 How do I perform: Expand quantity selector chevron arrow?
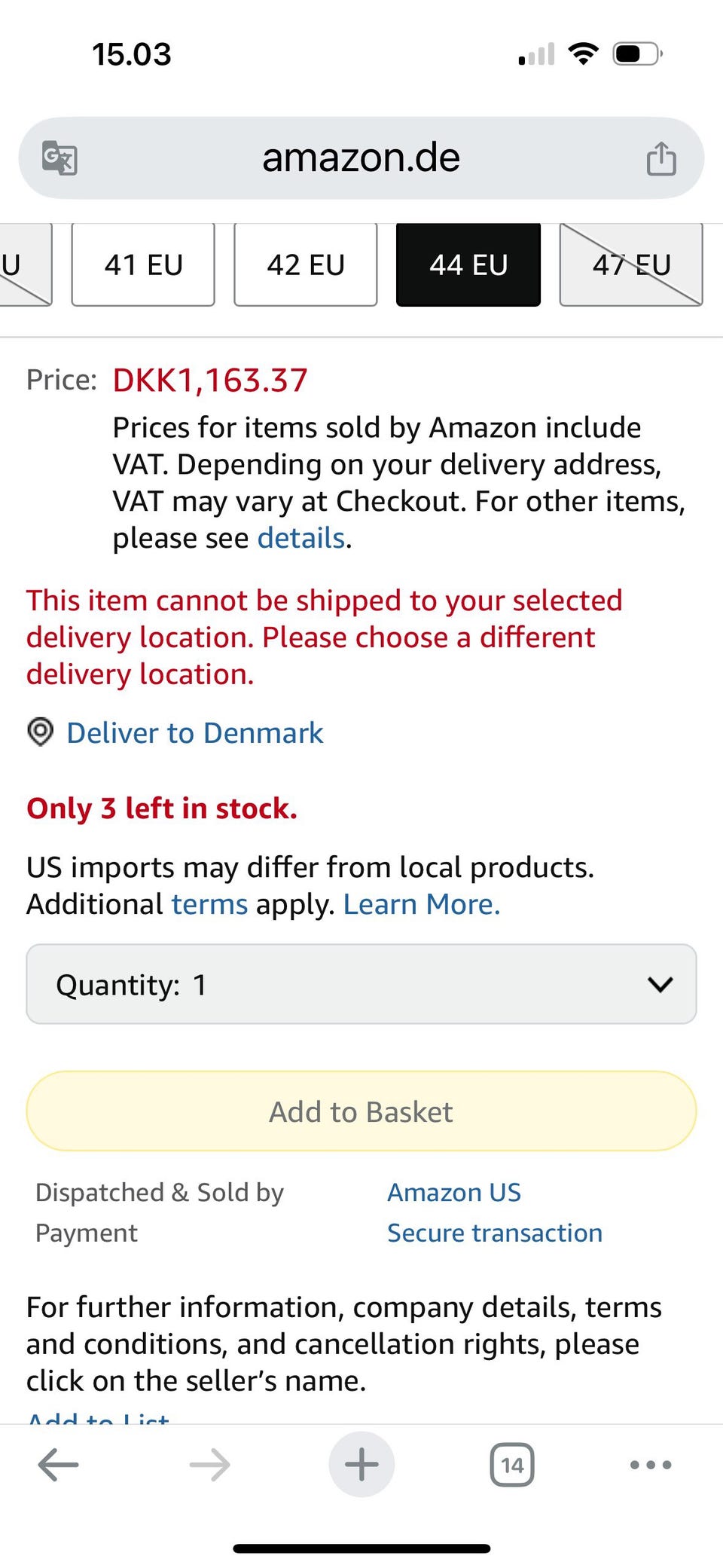coord(660,984)
